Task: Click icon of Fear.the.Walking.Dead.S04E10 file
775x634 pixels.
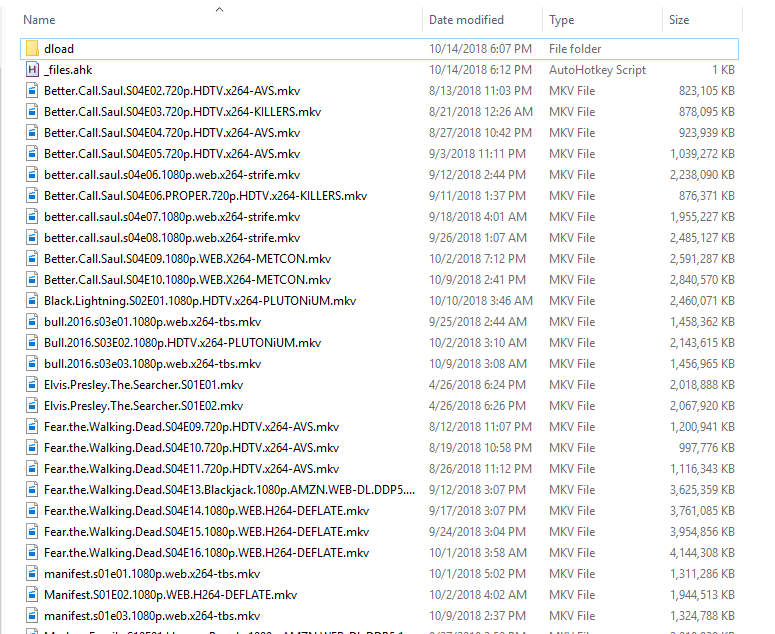Action: [32, 448]
